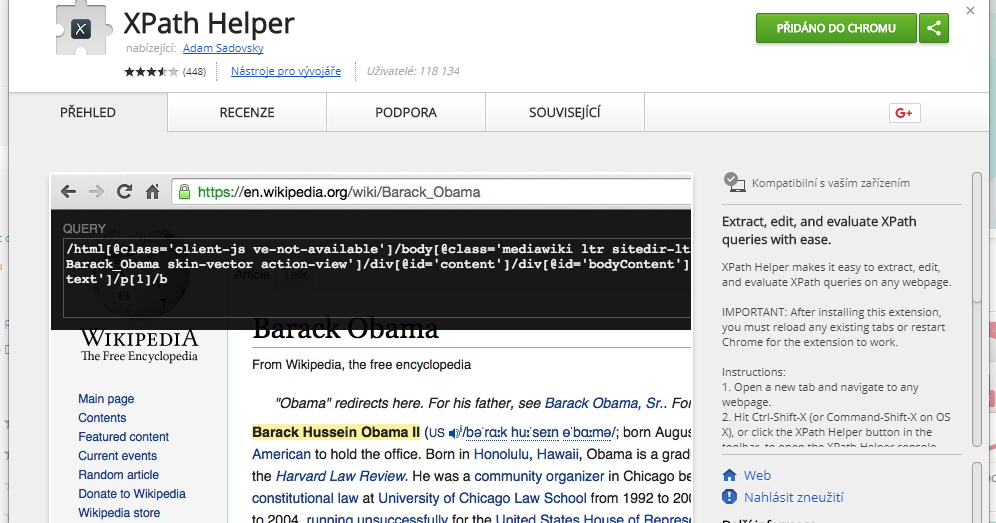
Task: Click the Wikipedia URL address bar
Action: [431, 192]
